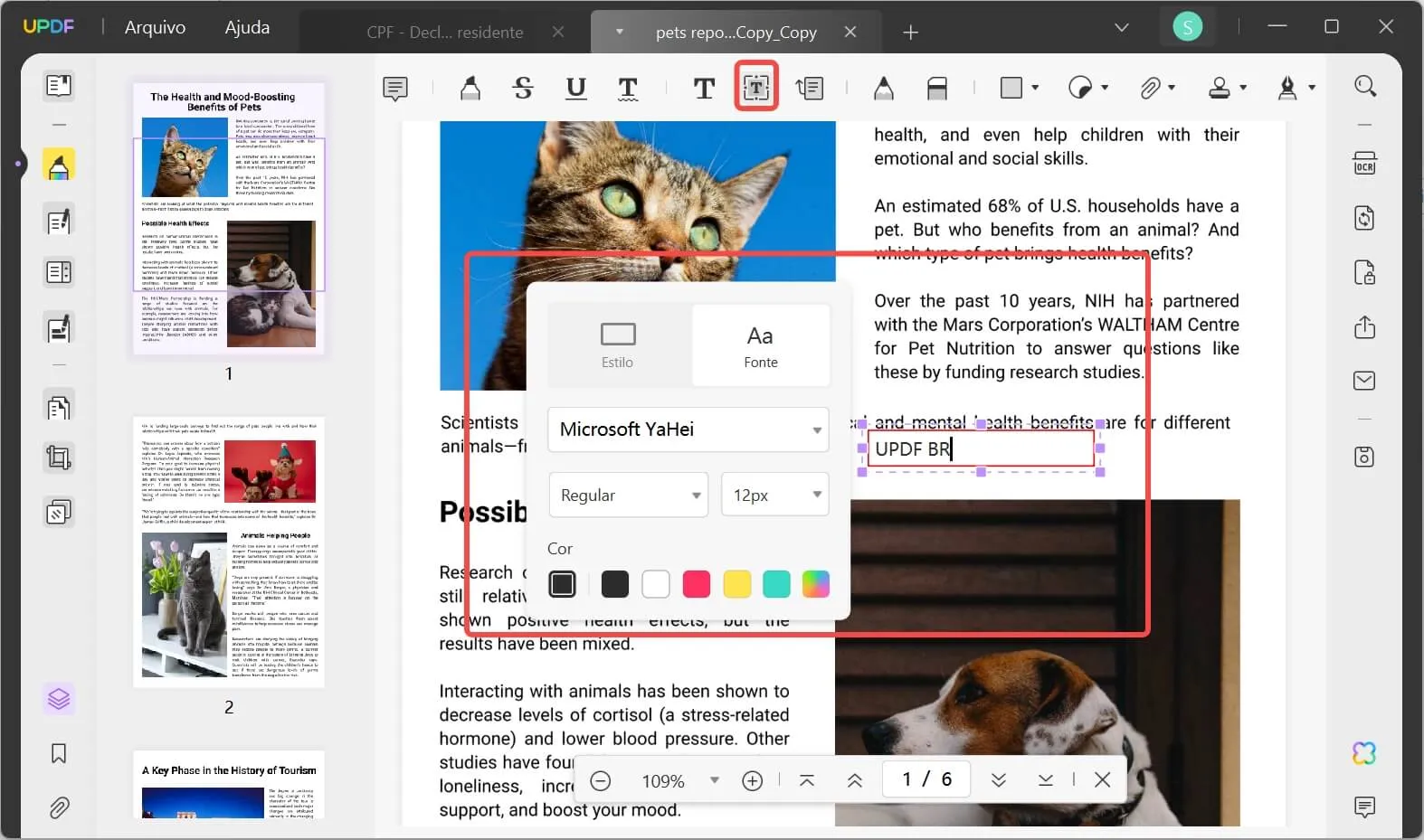The image size is (1424, 840).
Task: Expand the signature pen dropdown arrow
Action: [1312, 88]
